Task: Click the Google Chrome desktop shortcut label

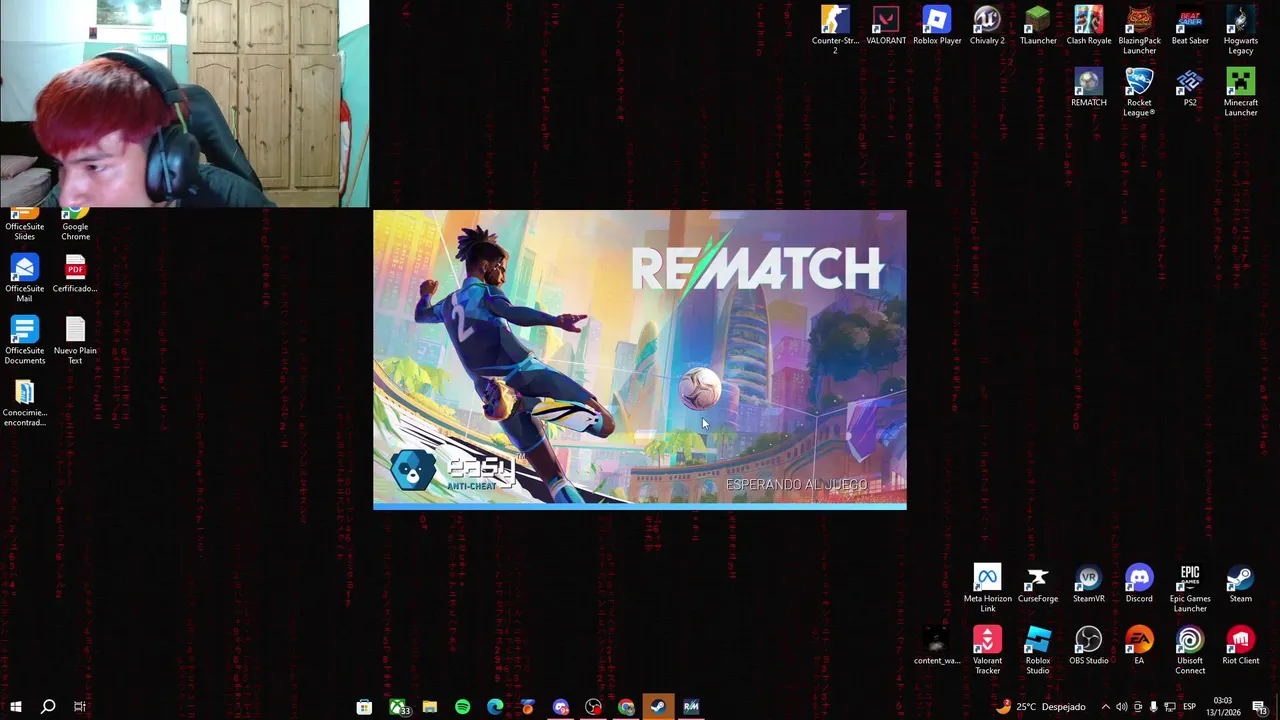Action: pyautogui.click(x=75, y=231)
